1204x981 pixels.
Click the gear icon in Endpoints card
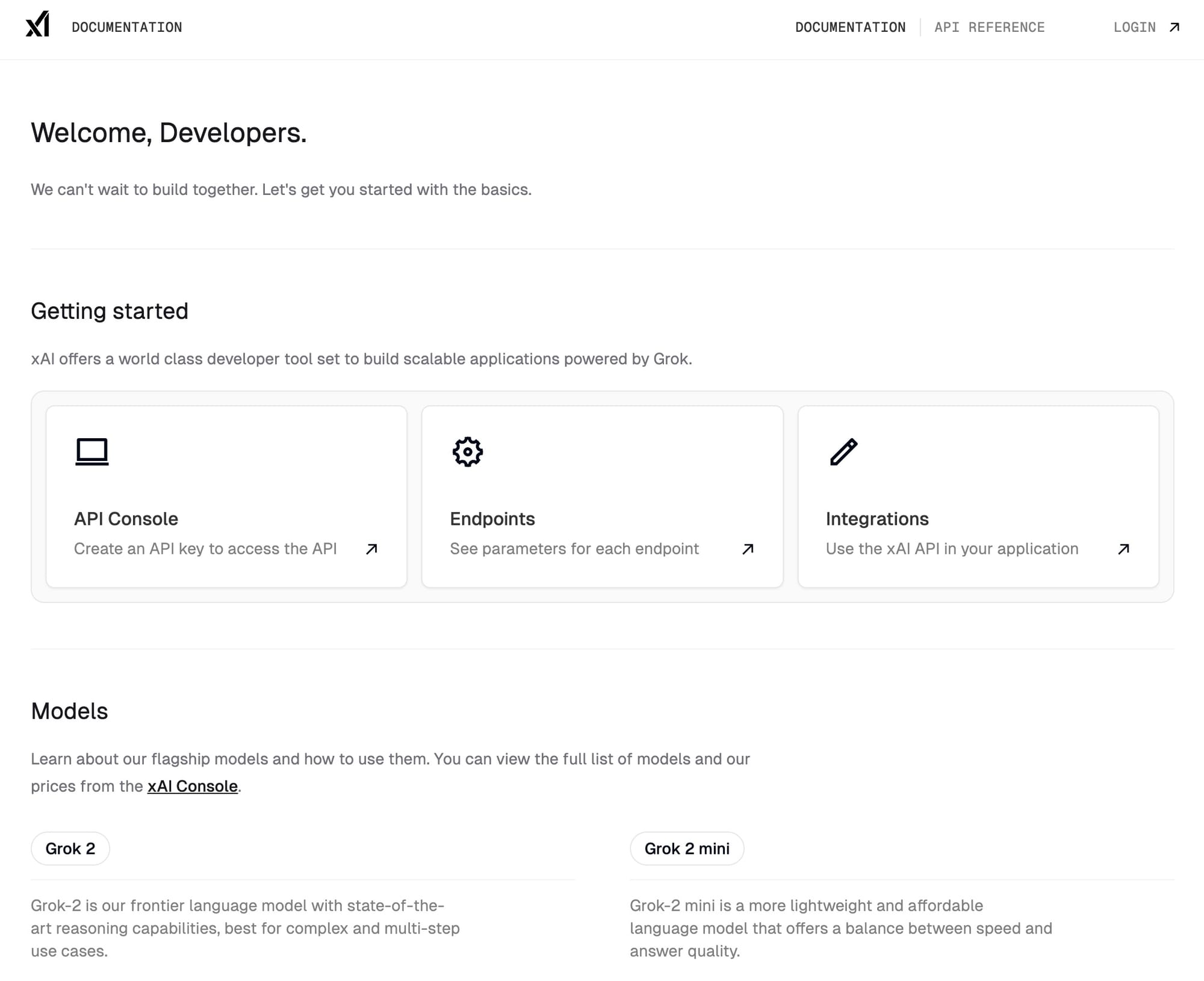(468, 451)
